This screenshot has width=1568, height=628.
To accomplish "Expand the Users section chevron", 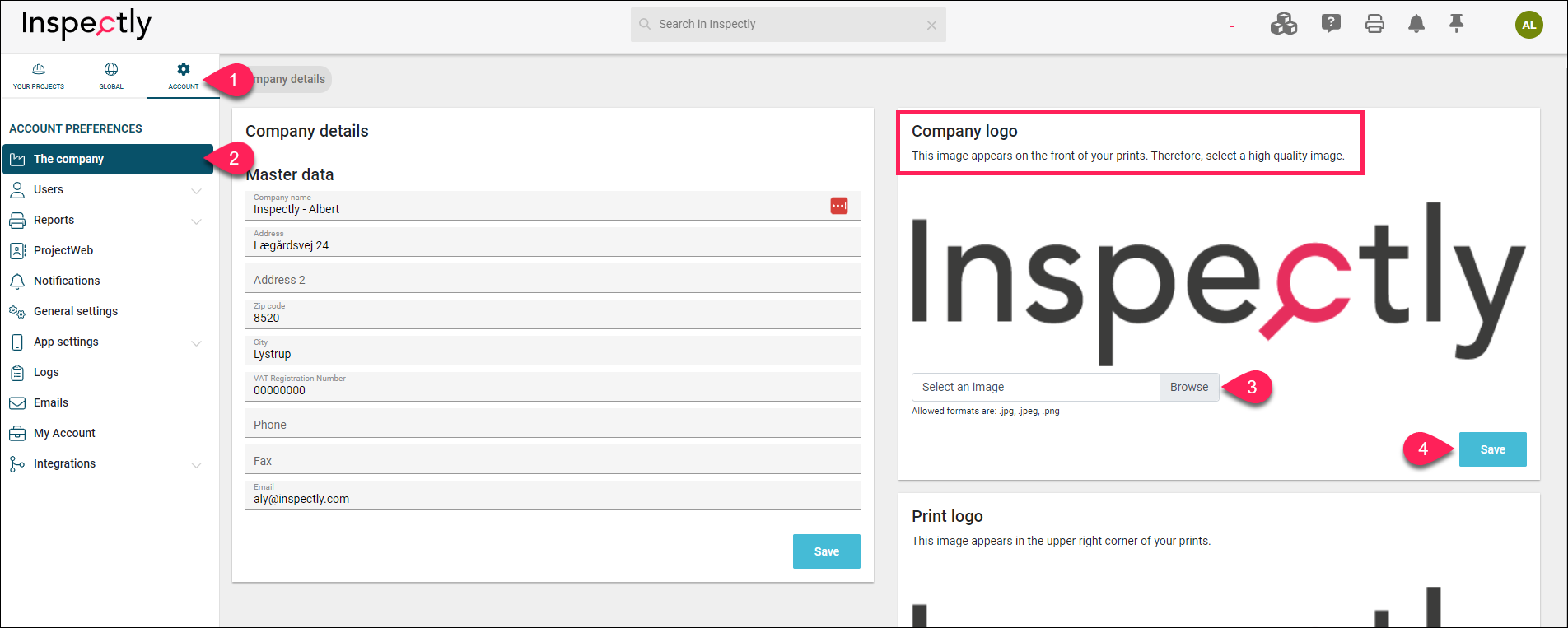I will (x=196, y=190).
